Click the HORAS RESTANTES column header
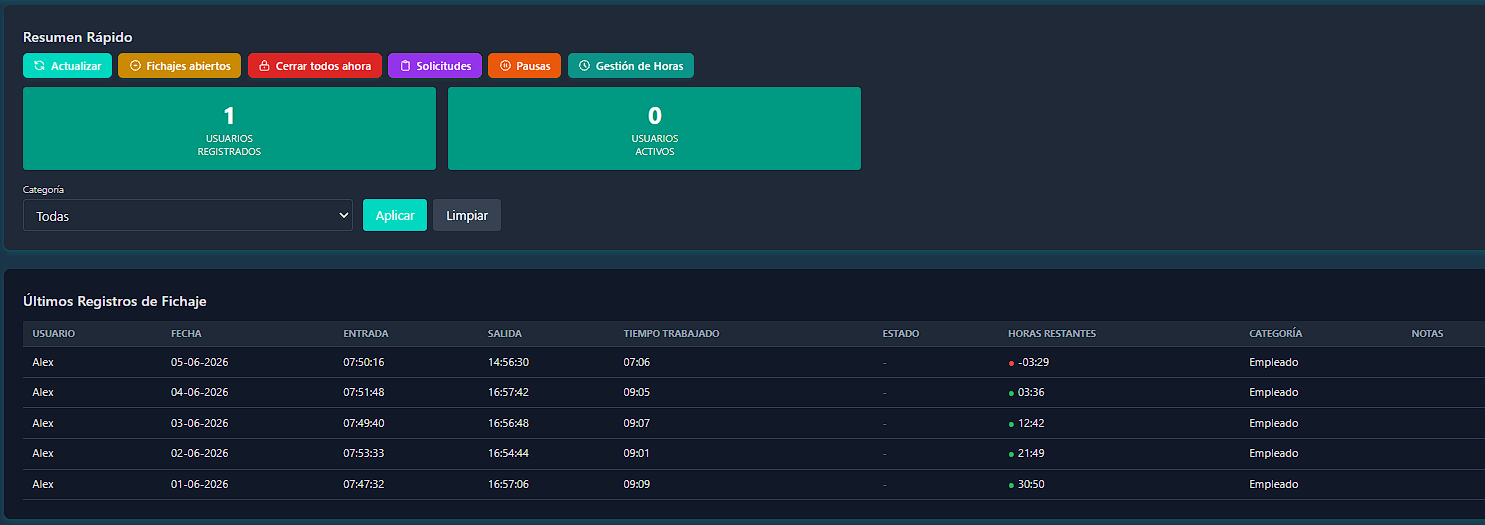 coord(1052,334)
